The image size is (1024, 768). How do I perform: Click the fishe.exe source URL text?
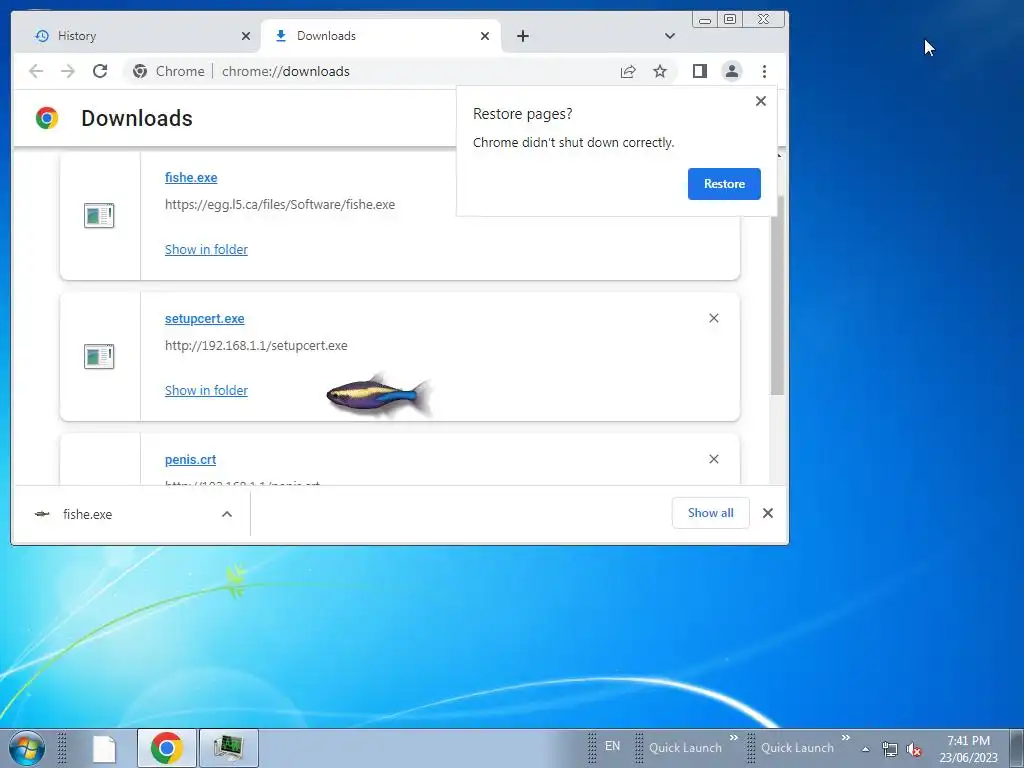coord(280,204)
